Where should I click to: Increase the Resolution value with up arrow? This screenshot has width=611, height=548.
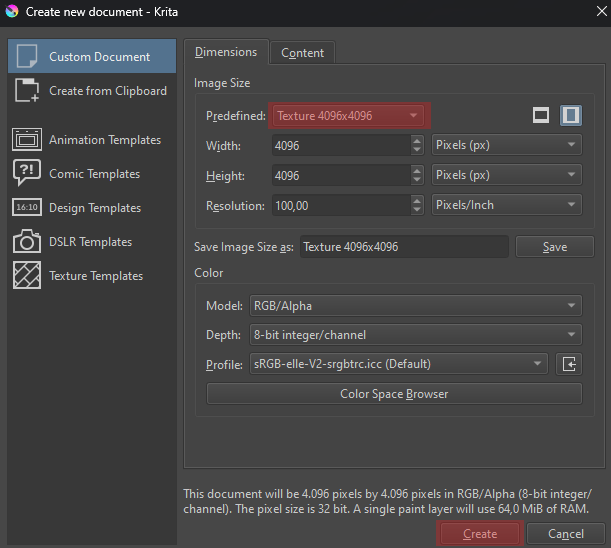coord(417,200)
